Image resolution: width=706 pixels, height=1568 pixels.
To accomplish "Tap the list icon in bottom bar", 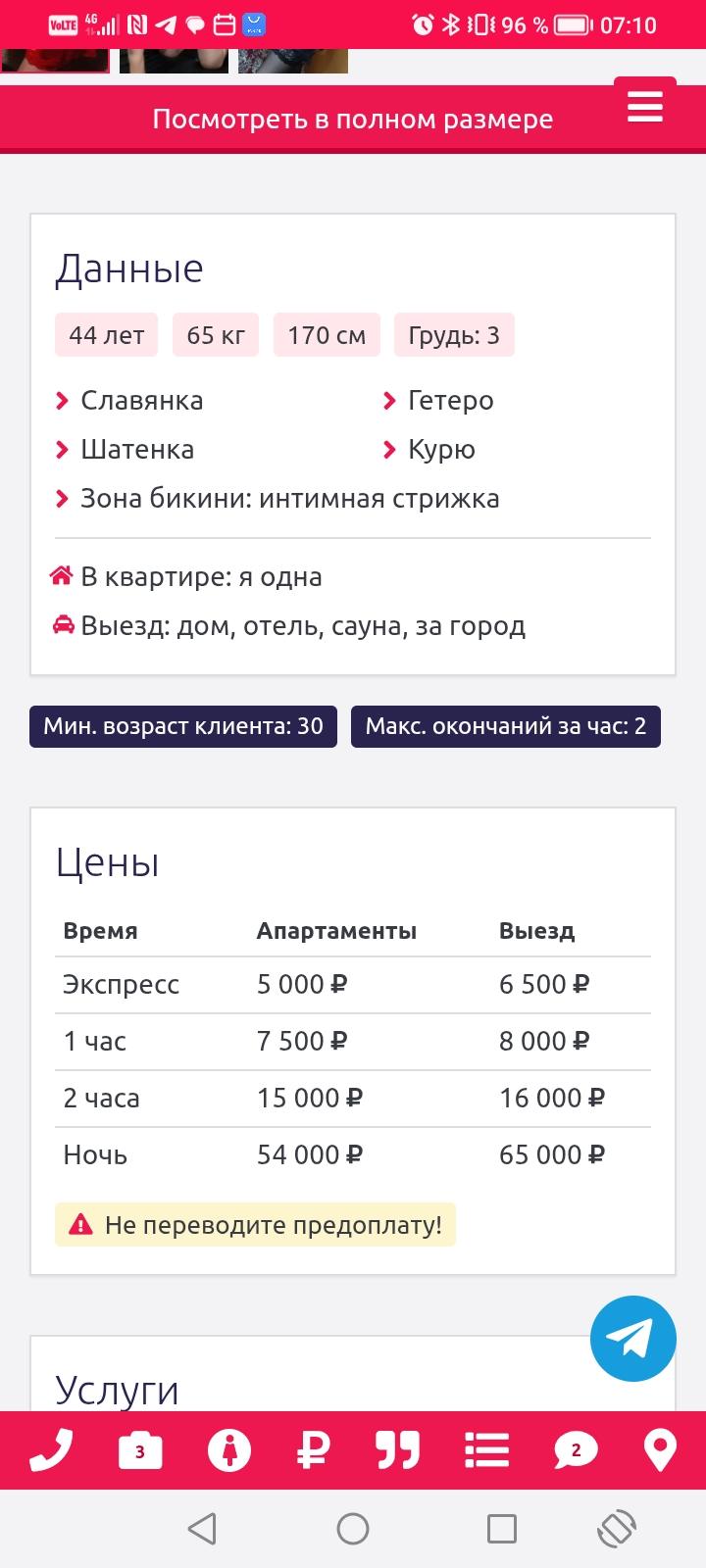I will (x=486, y=1450).
